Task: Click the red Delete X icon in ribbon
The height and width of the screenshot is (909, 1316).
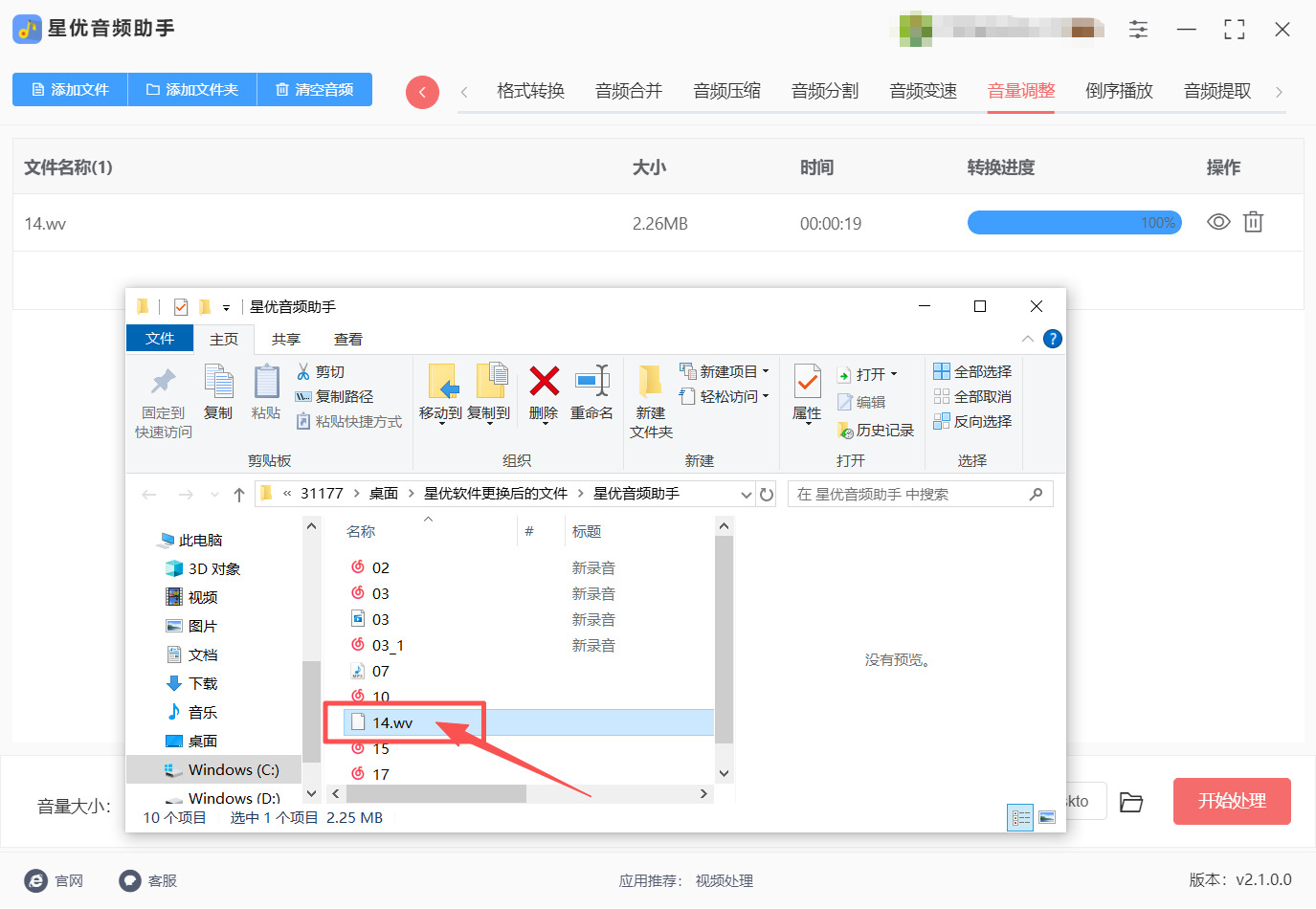Action: pyautogui.click(x=544, y=382)
